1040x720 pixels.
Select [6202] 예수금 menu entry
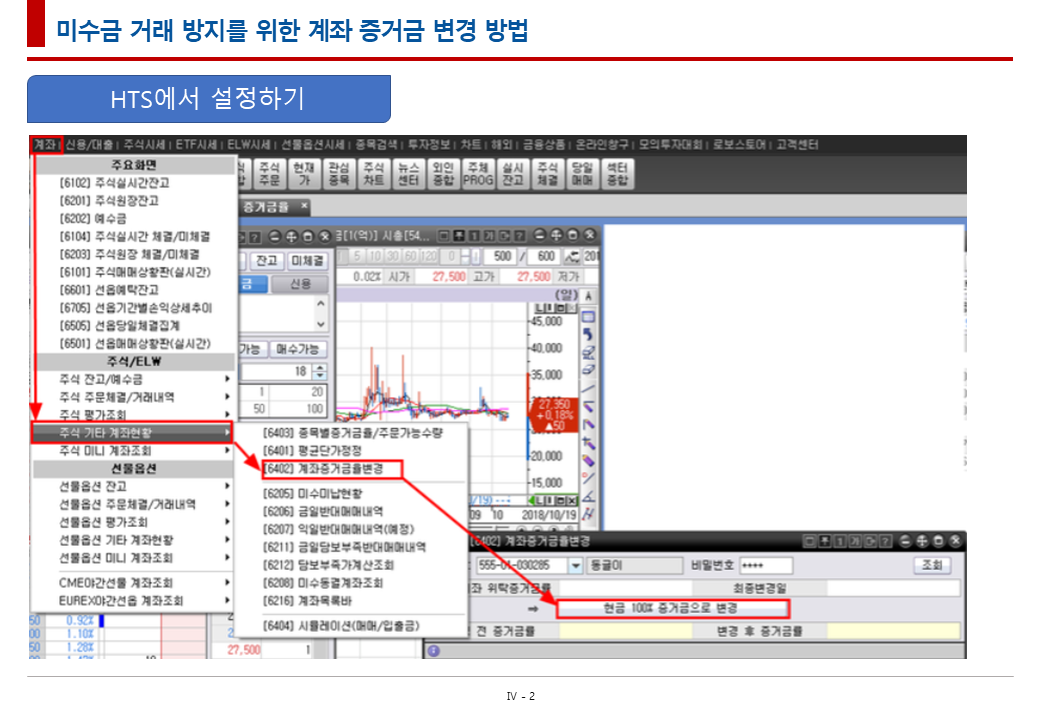tap(93, 218)
